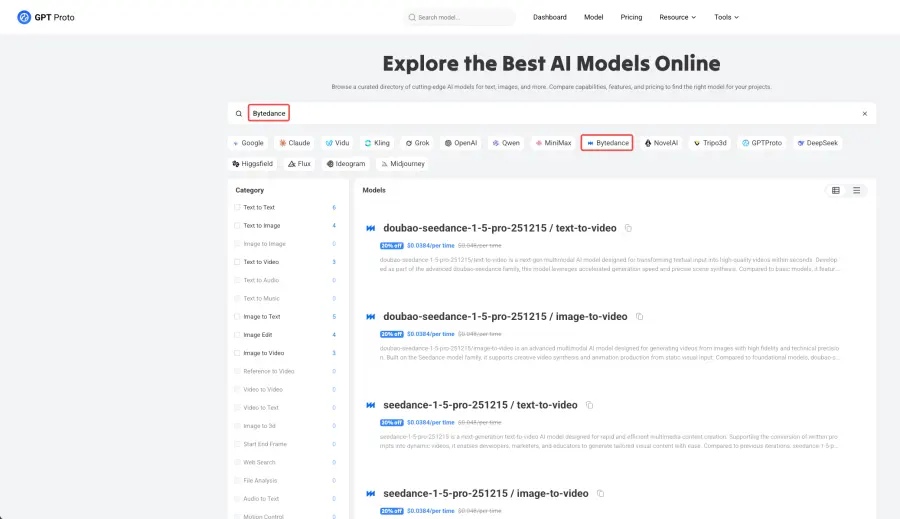The width and height of the screenshot is (900, 519).
Task: Open the Pricing page
Action: (631, 17)
